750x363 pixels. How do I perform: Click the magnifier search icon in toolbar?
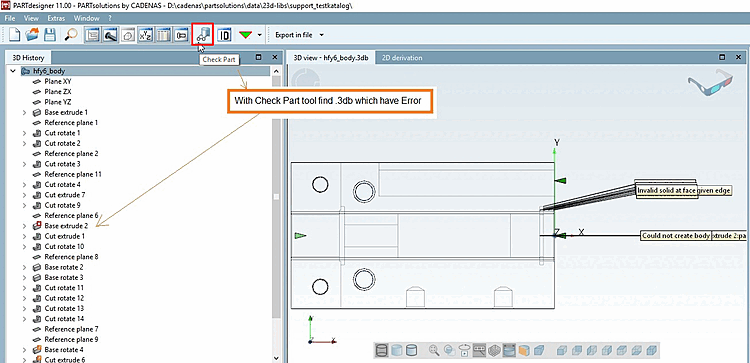[71, 35]
